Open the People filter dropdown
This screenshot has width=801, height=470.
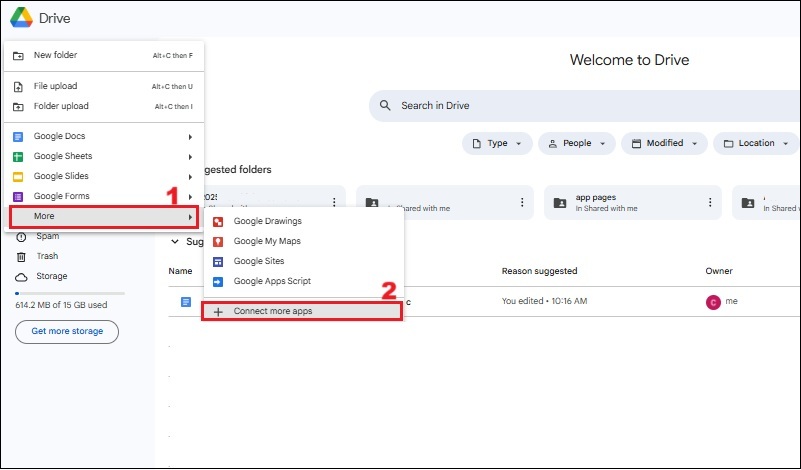577,144
